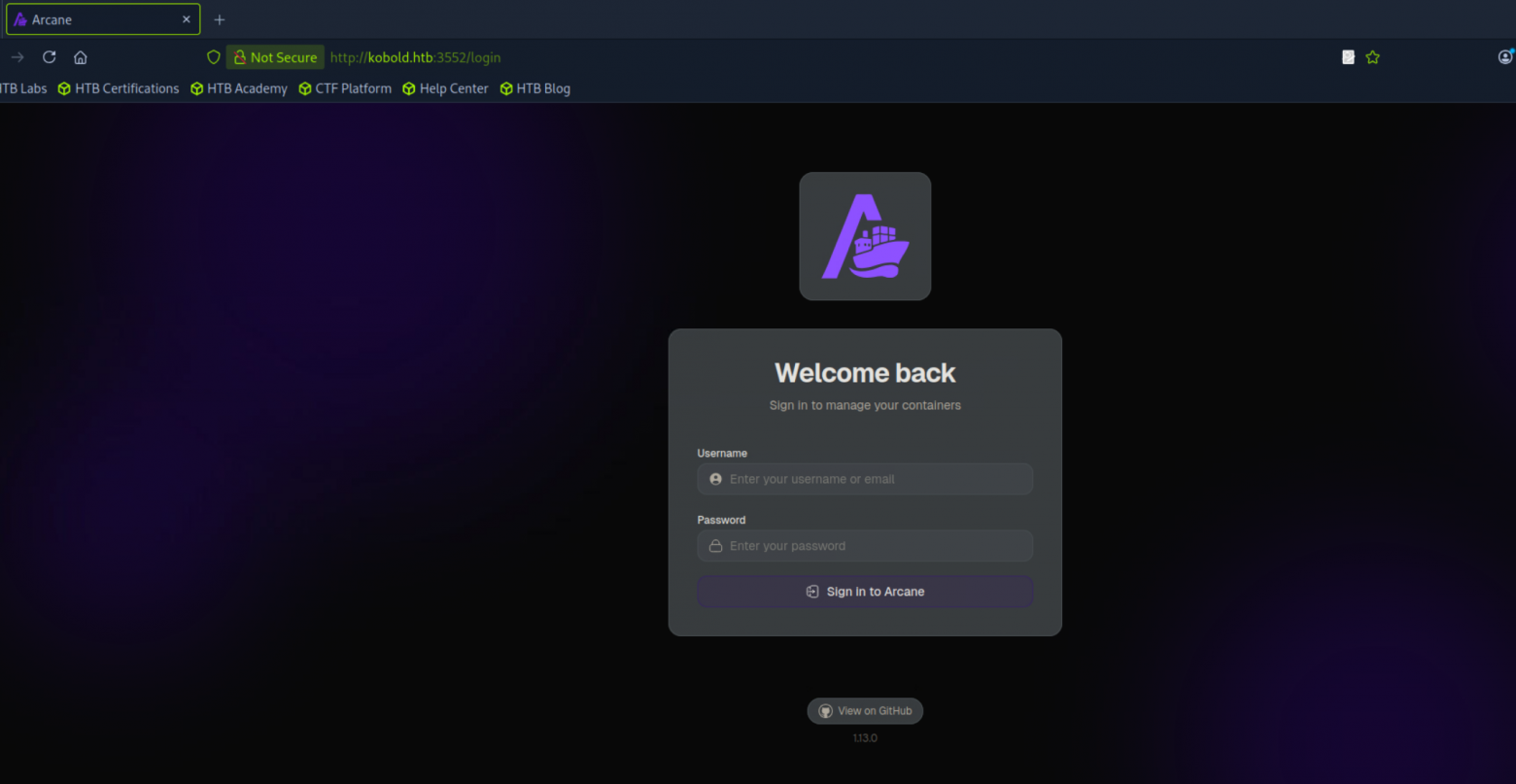
Task: Select the Arcane browser tab
Action: [97, 18]
